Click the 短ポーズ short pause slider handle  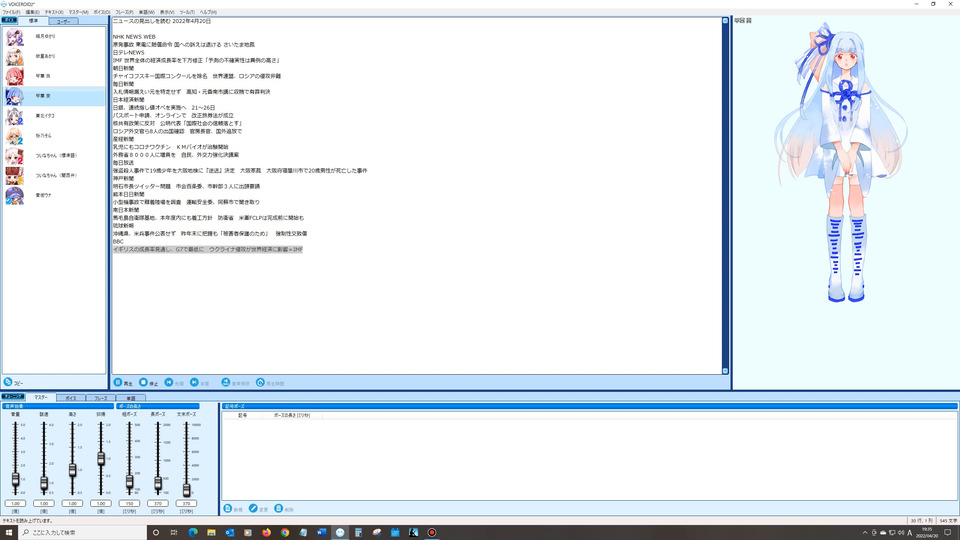click(x=129, y=482)
